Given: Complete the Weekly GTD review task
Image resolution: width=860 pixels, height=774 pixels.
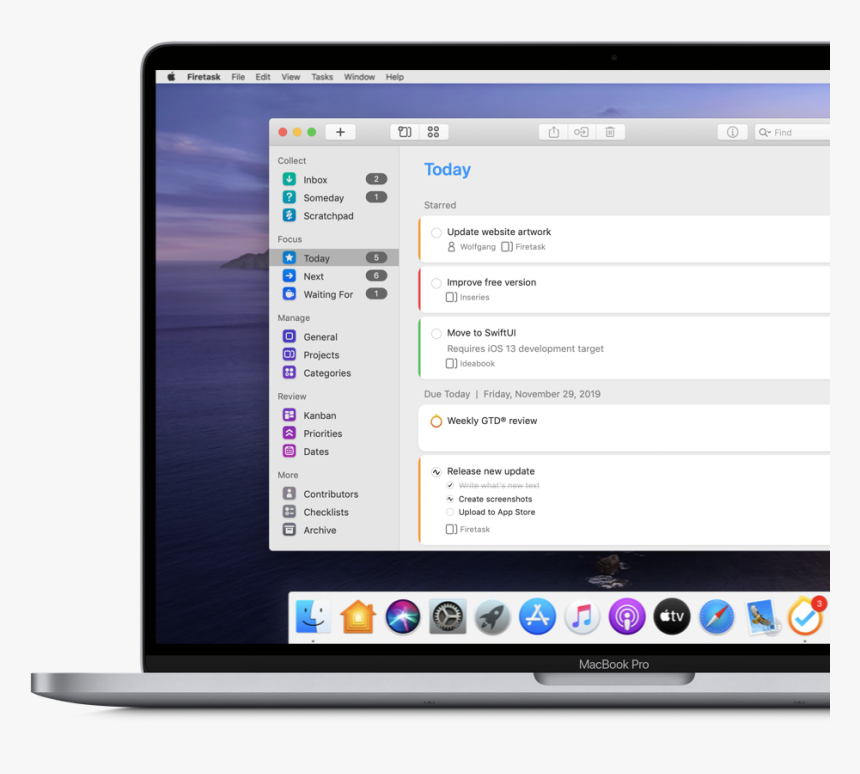Looking at the screenshot, I should 436,421.
